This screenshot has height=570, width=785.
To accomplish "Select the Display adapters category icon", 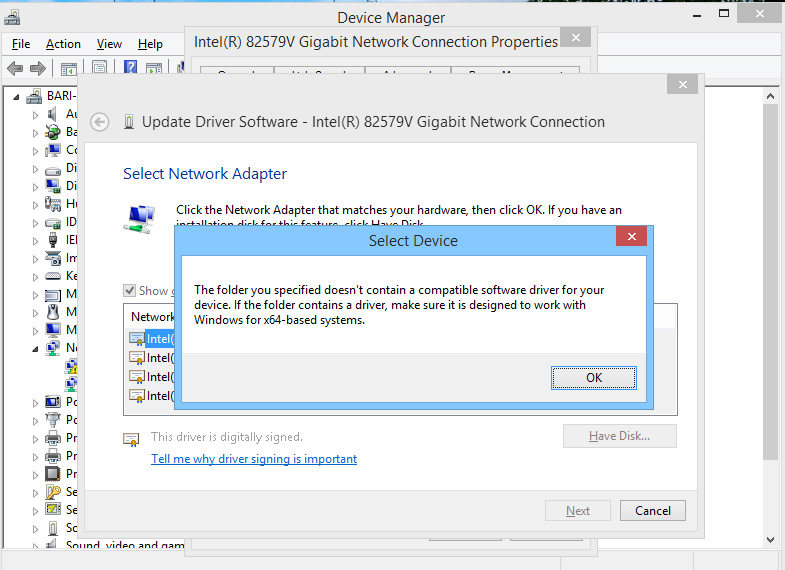I will (x=53, y=186).
